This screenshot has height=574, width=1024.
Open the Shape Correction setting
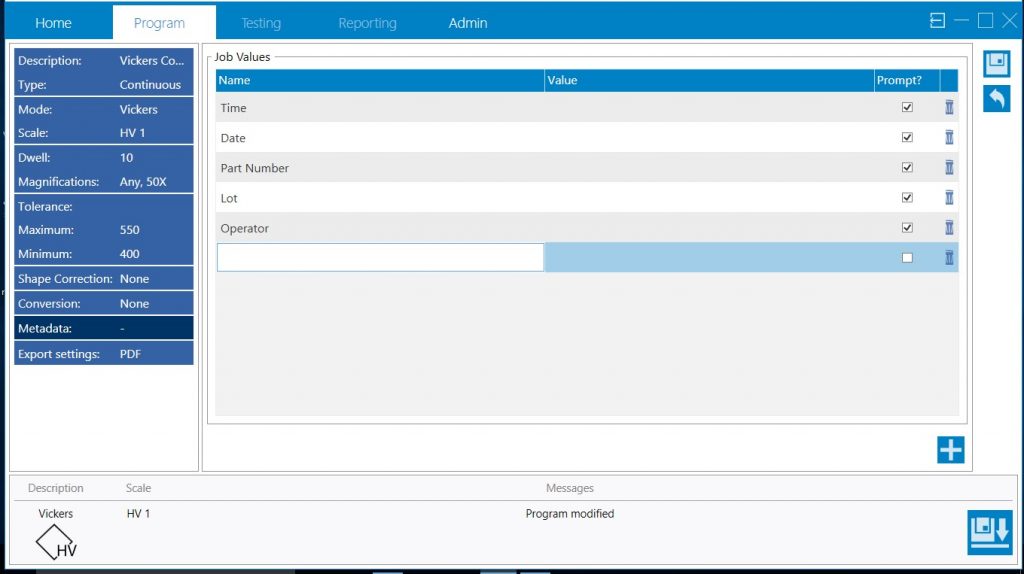(x=103, y=279)
